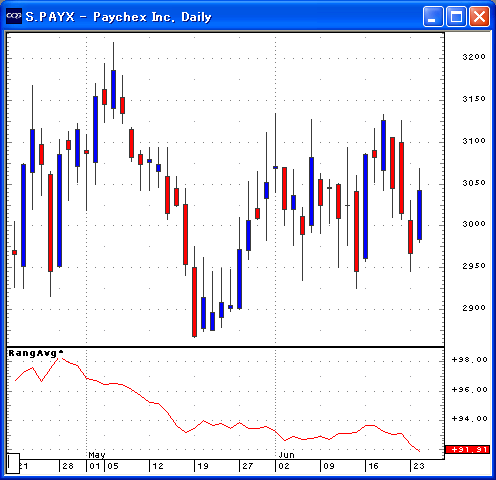Click the 09 date label on time axis
496x480 pixels.
tap(329, 466)
